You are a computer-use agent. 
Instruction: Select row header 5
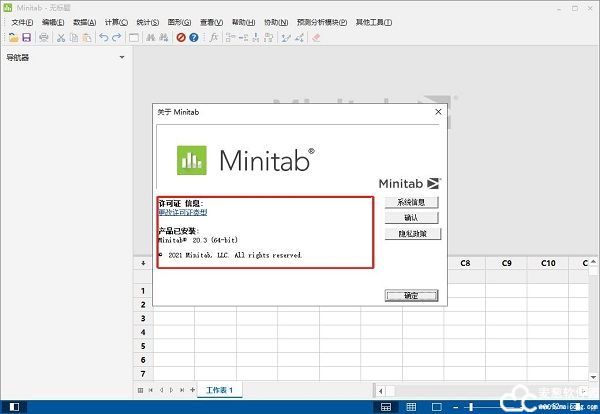click(x=143, y=346)
